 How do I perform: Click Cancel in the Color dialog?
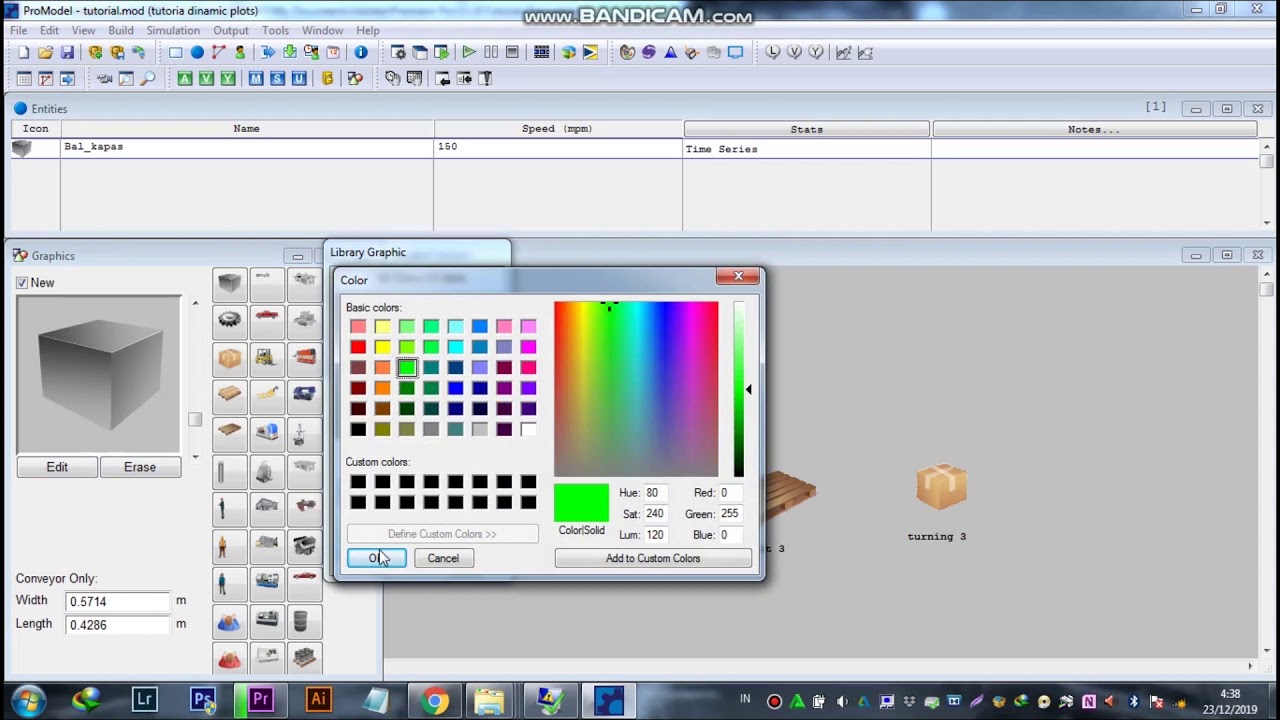click(x=443, y=558)
